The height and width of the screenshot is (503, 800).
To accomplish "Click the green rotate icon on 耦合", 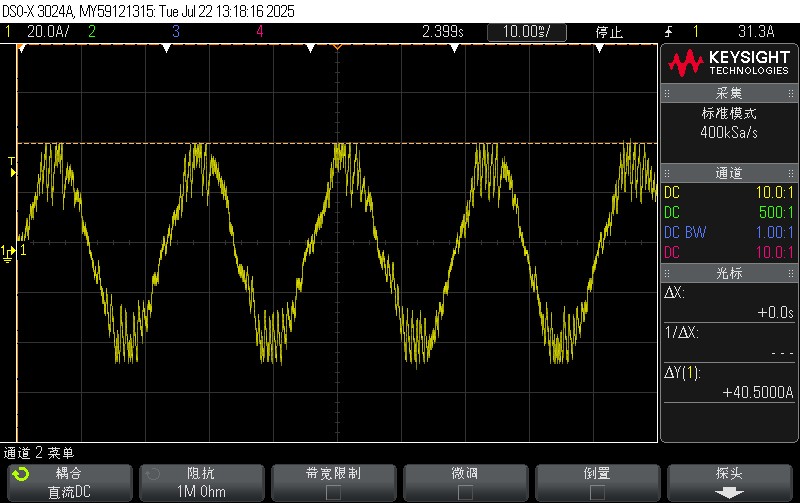I will pos(19,474).
